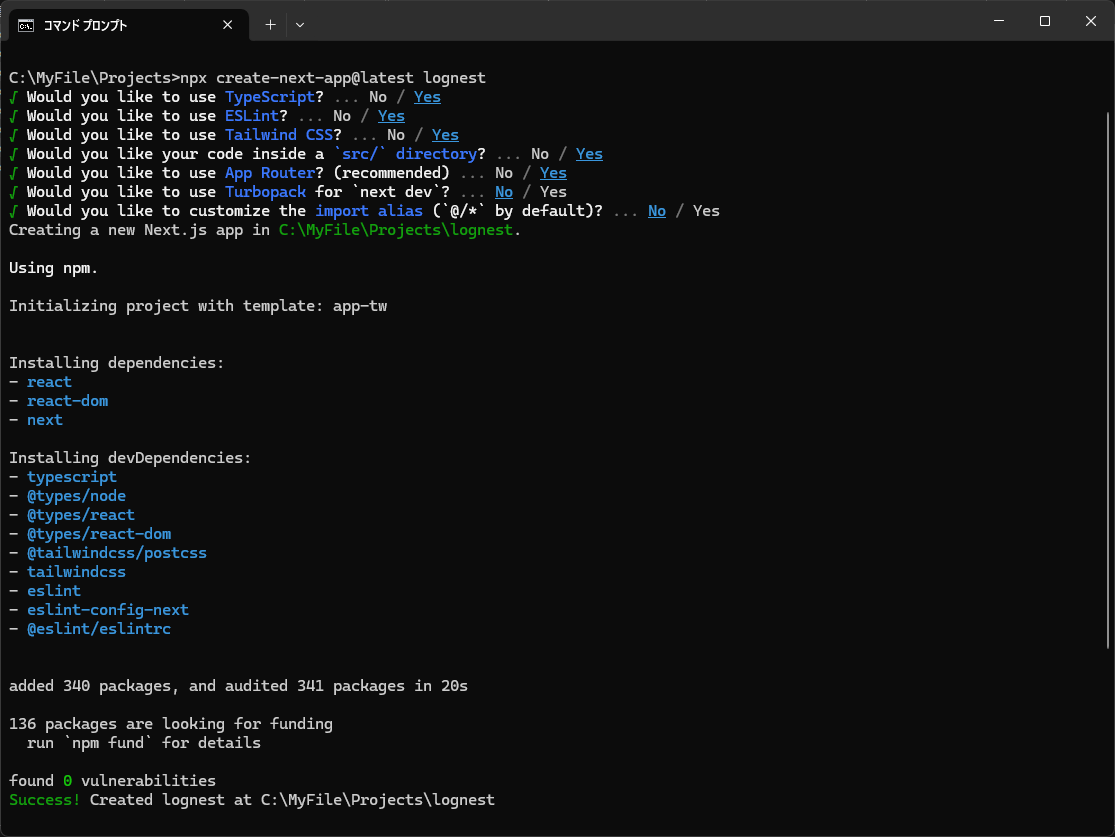The height and width of the screenshot is (837, 1115).
Task: Click the 'Yes' answer for src/ directory
Action: [589, 154]
